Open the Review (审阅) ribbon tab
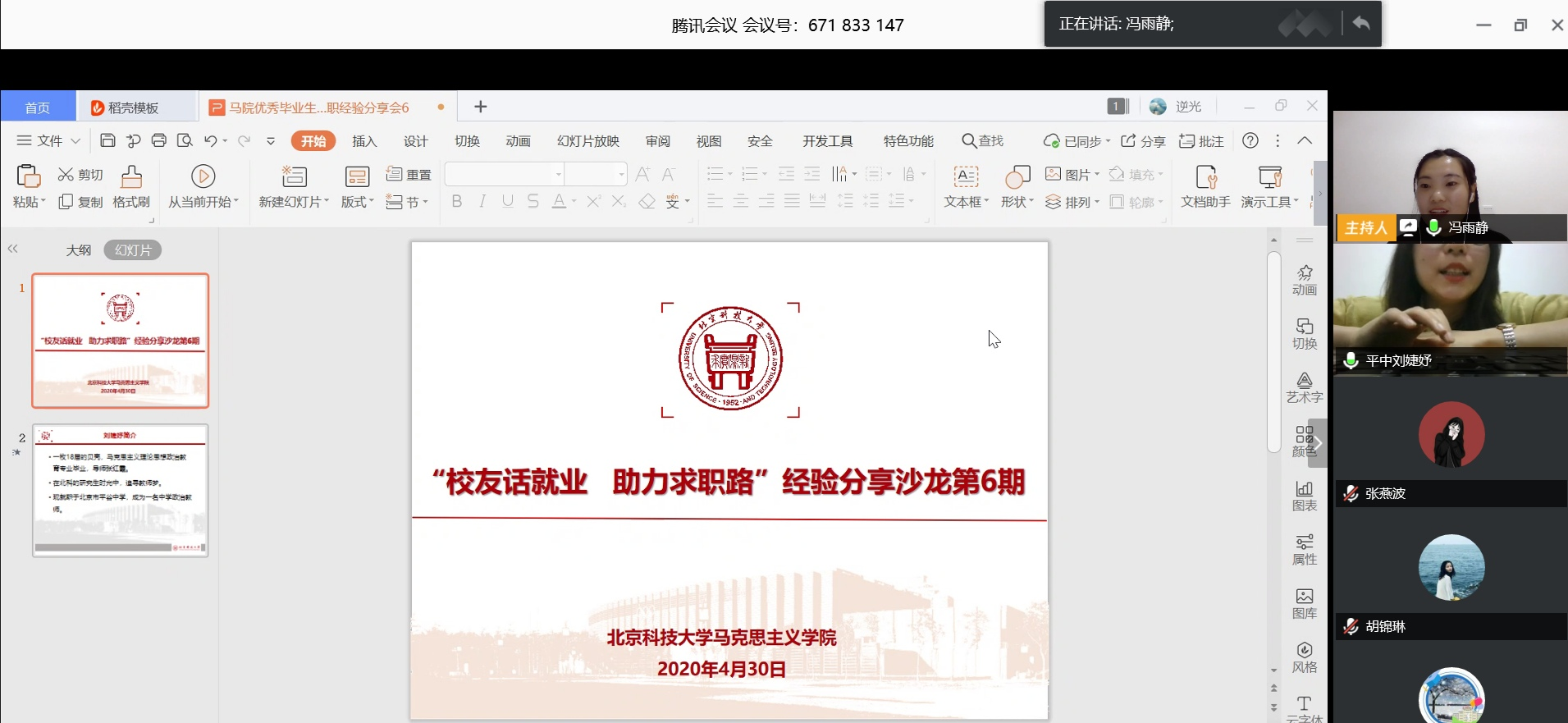This screenshot has width=1568, height=723. [658, 141]
